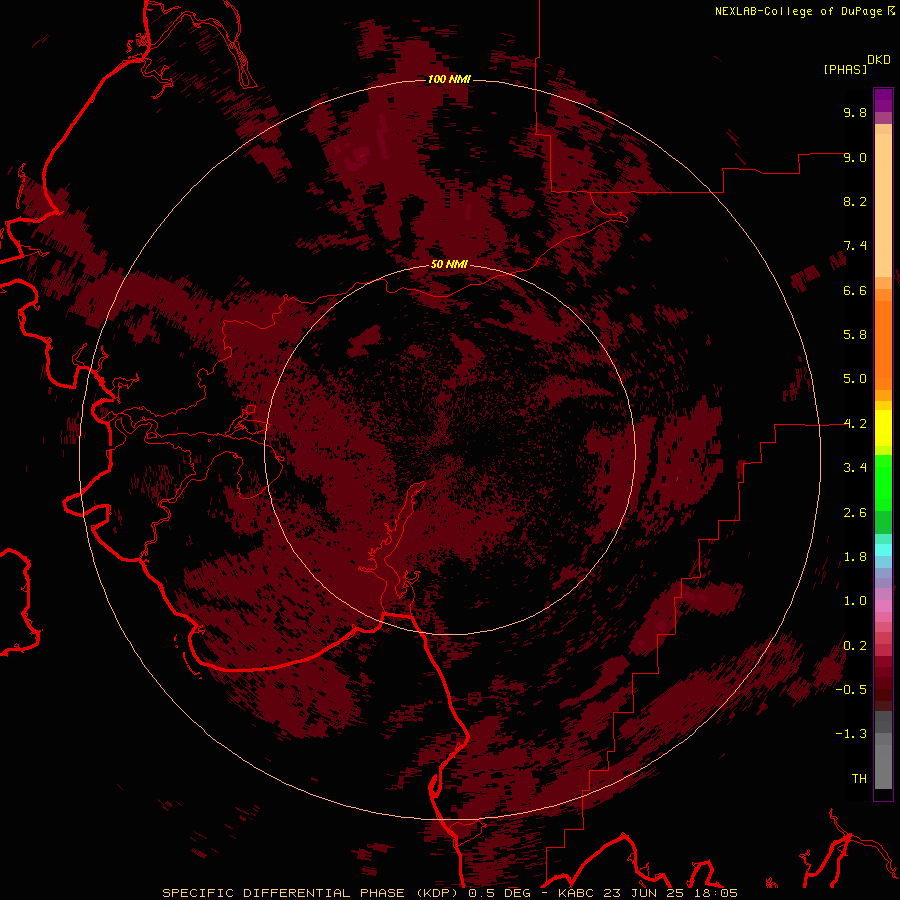Click the -0.5 scale value
This screenshot has height=900, width=900.
click(851, 690)
